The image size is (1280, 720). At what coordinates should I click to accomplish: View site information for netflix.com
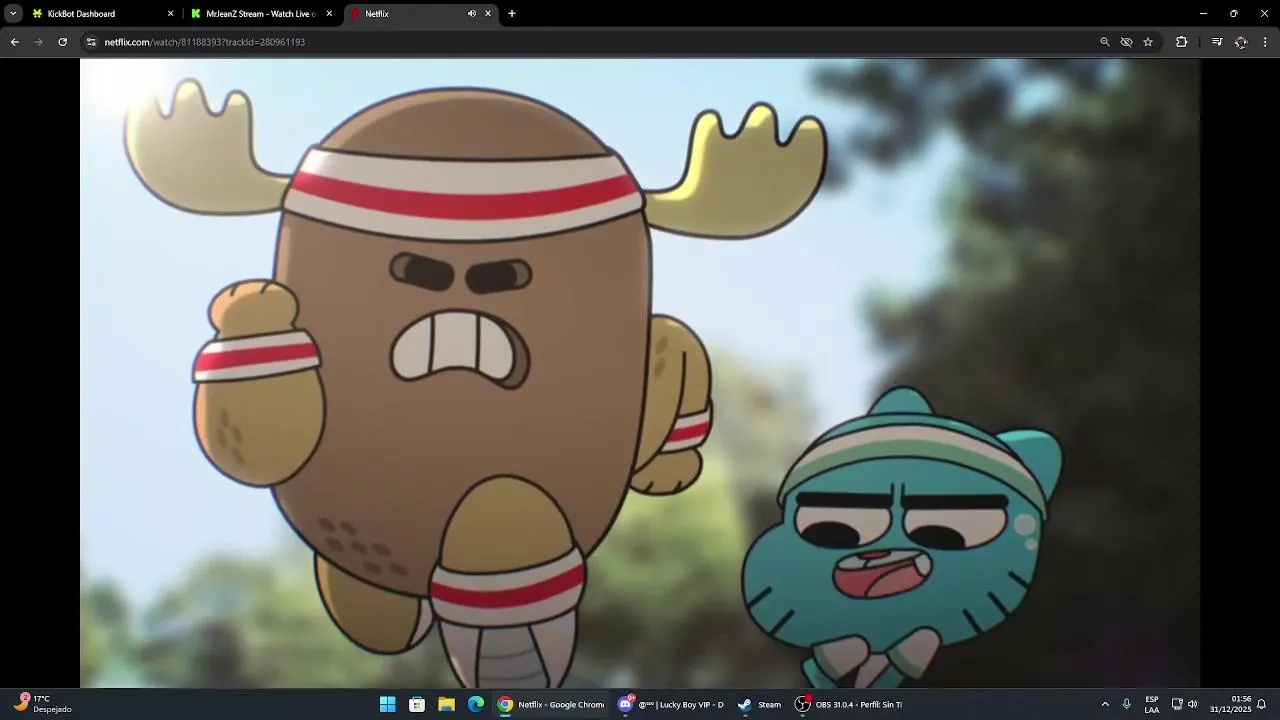[x=91, y=42]
